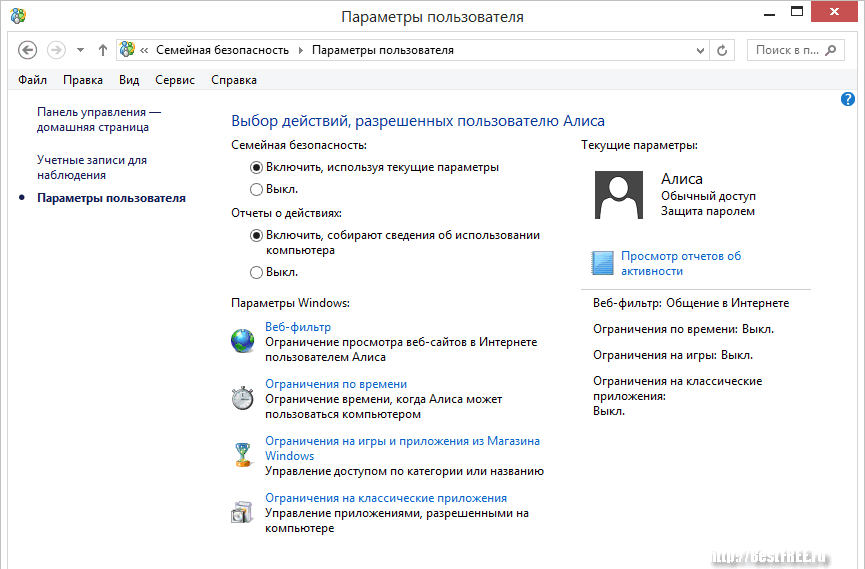Refresh the page with the refresh button

point(722,51)
